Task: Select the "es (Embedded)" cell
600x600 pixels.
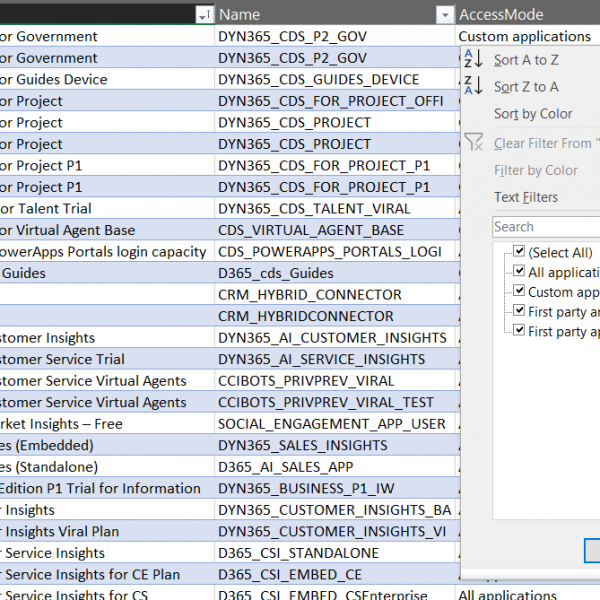Action: pyautogui.click(x=107, y=445)
